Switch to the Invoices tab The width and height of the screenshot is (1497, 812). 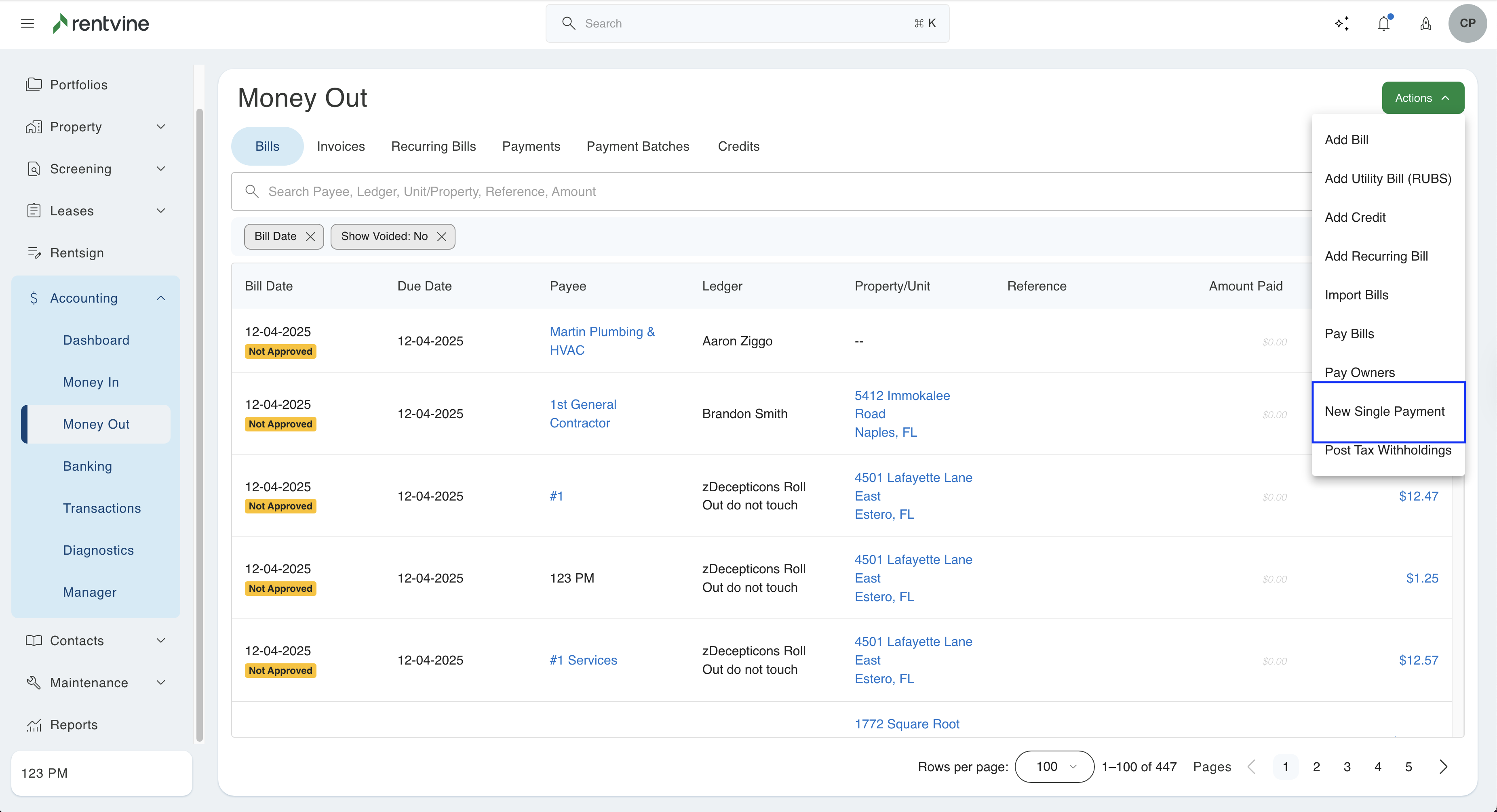341,146
